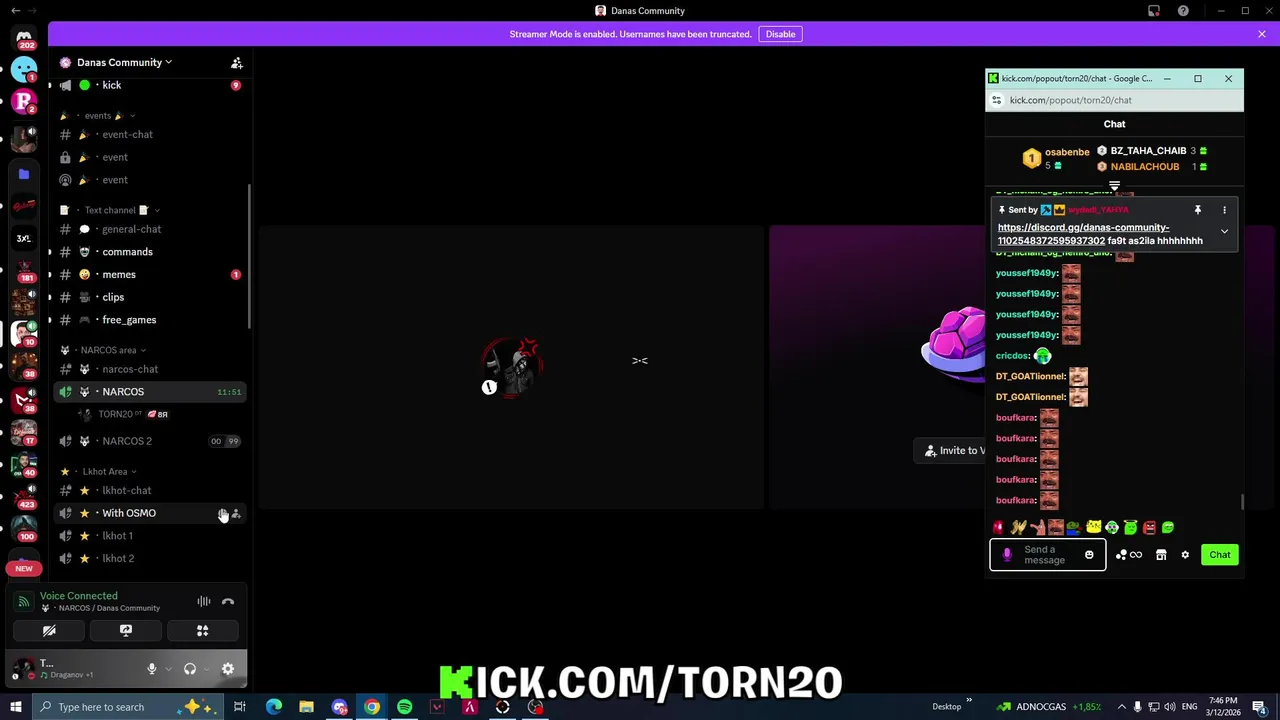
Task: Click osabenbe top gifter name
Action: click(x=1067, y=152)
